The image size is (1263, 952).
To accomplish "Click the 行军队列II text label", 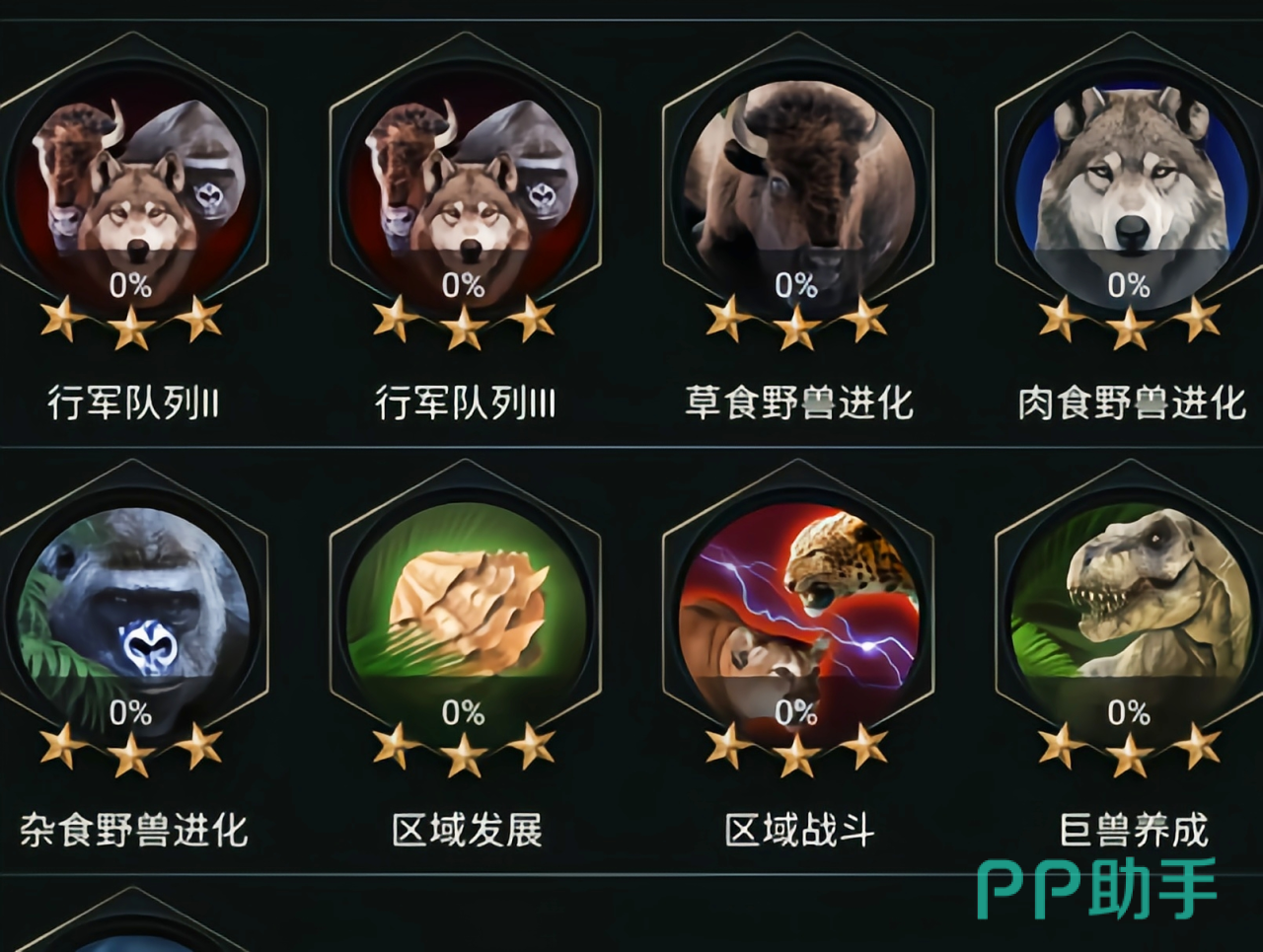I will [133, 403].
